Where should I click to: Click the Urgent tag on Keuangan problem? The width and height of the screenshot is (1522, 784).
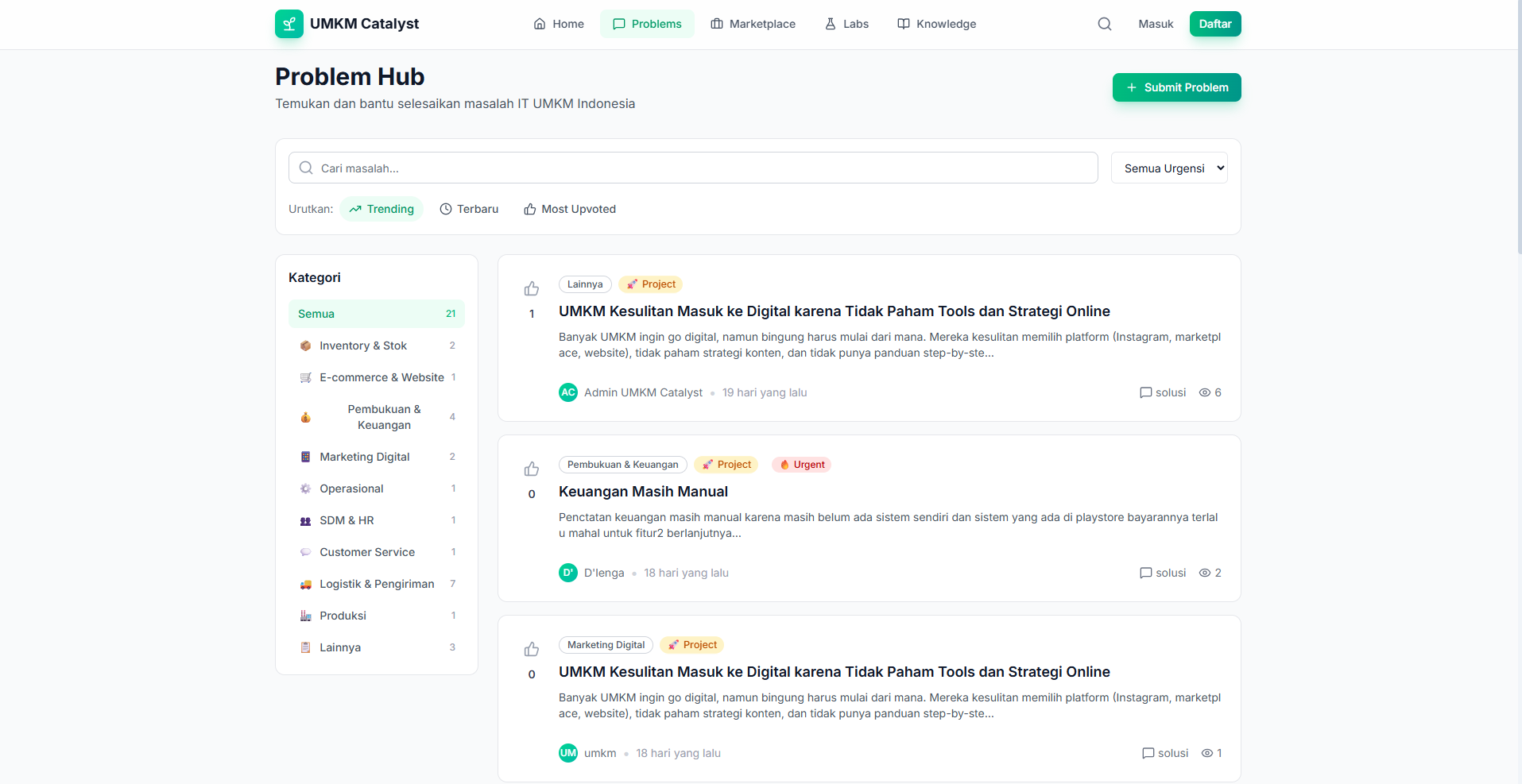[801, 464]
